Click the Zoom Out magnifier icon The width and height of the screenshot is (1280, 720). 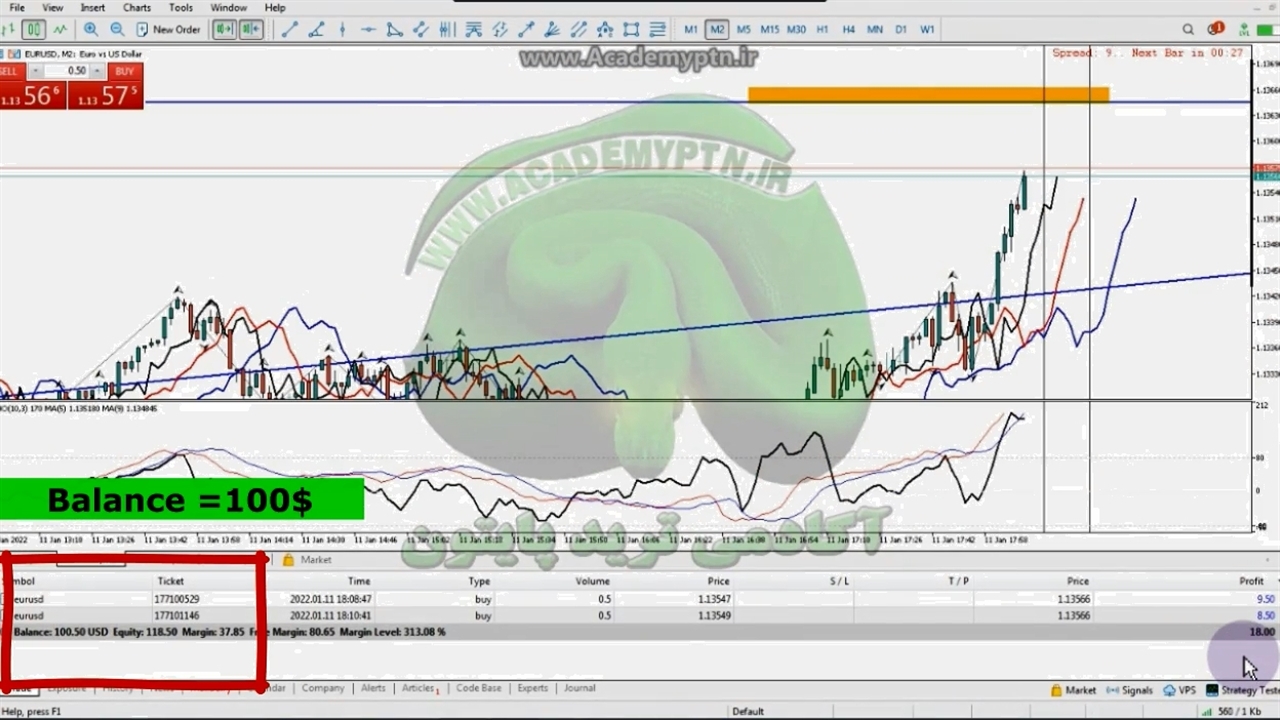[117, 30]
